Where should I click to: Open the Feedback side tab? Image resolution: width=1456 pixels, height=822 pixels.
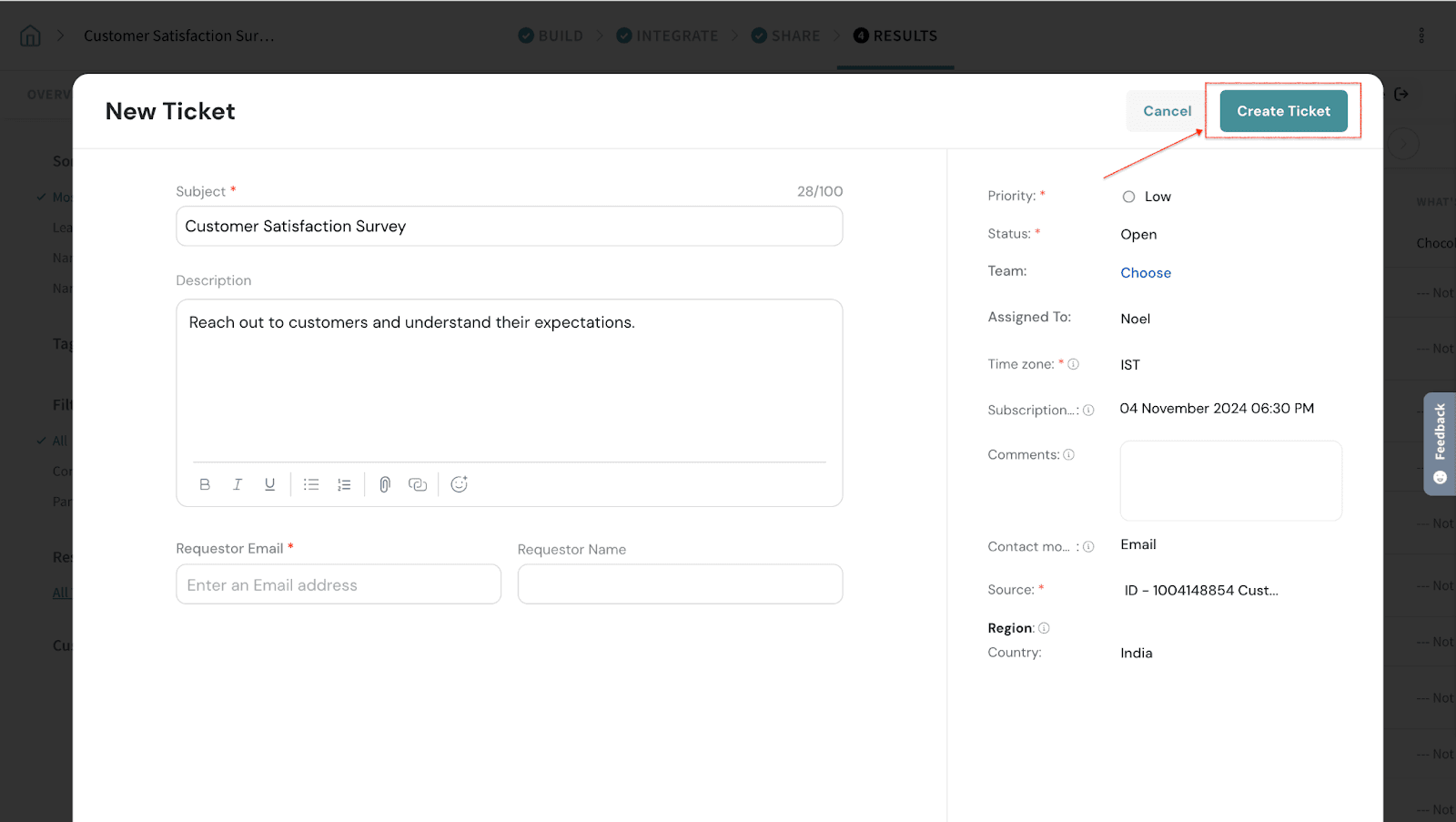pyautogui.click(x=1439, y=443)
